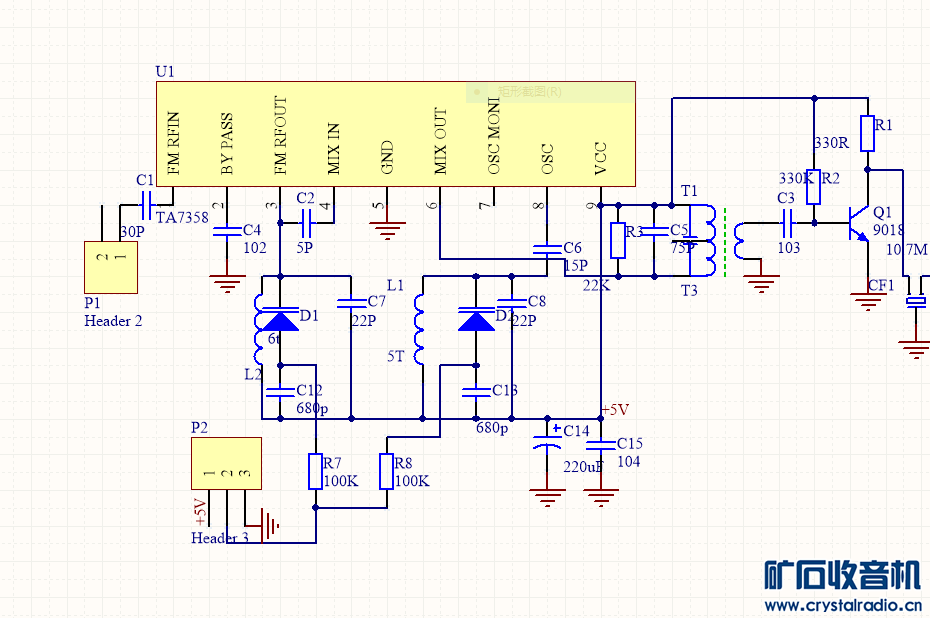The image size is (930, 618).
Task: Click the T3 label below transformer
Action: (x=689, y=291)
